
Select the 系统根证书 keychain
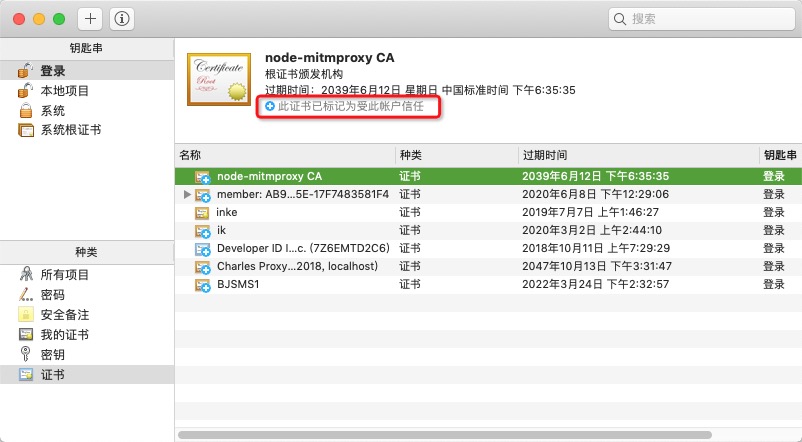[87, 130]
